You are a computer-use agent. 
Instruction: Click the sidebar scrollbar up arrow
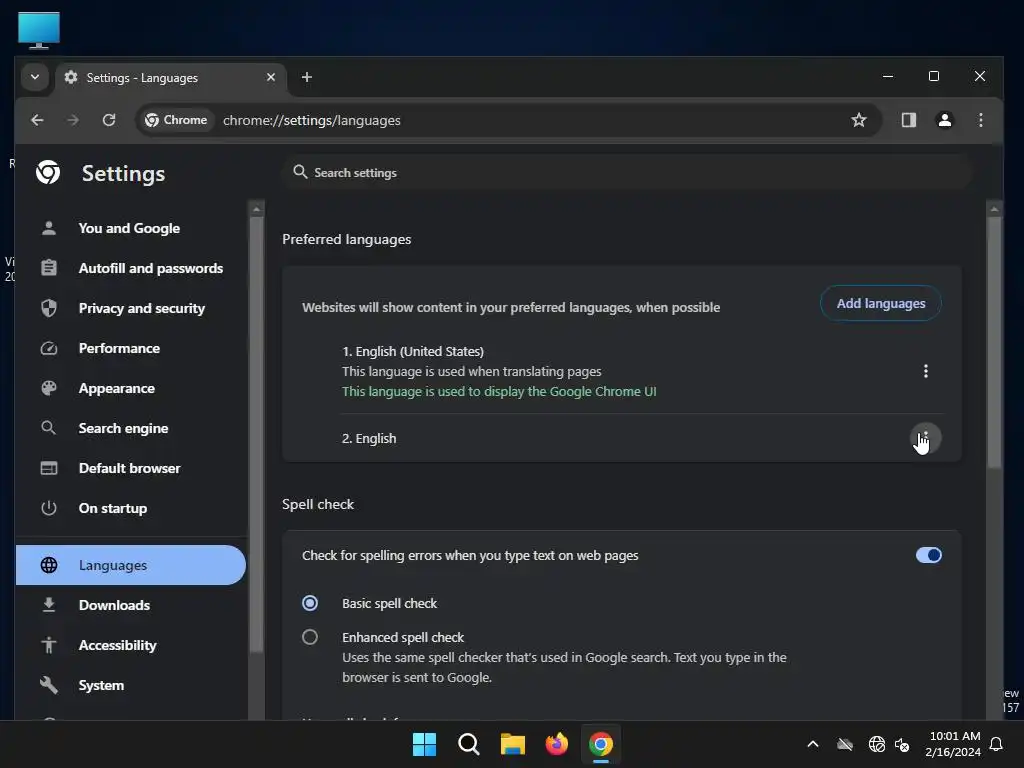point(257,209)
